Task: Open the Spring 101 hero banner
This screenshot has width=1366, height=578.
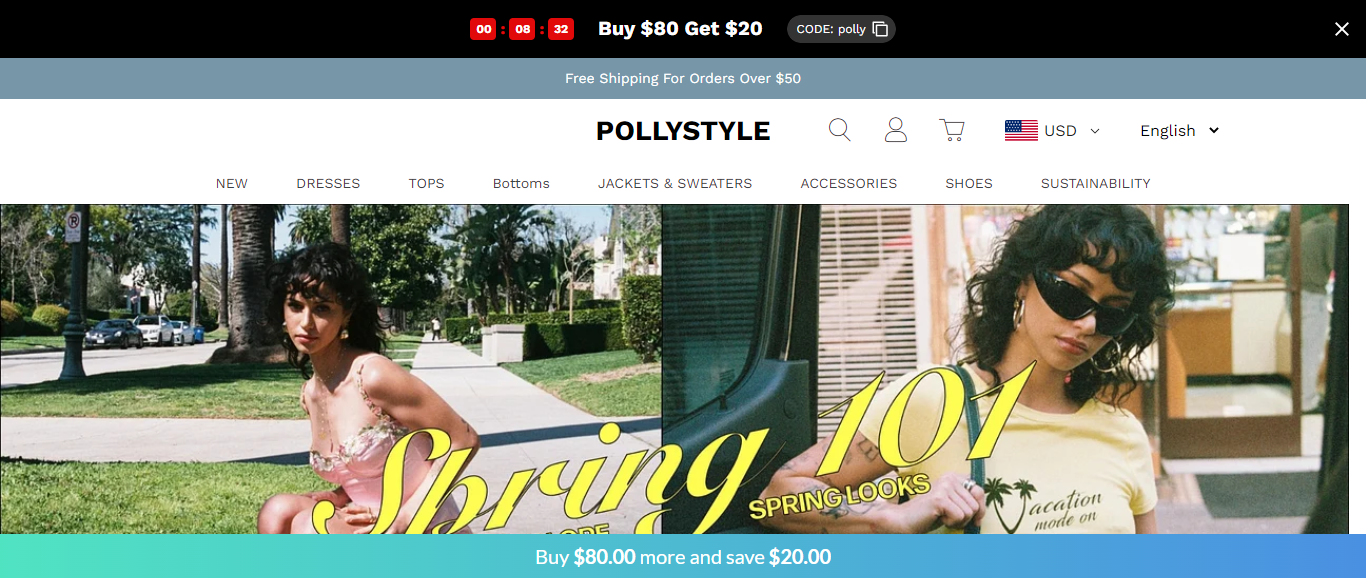Action: [x=674, y=369]
